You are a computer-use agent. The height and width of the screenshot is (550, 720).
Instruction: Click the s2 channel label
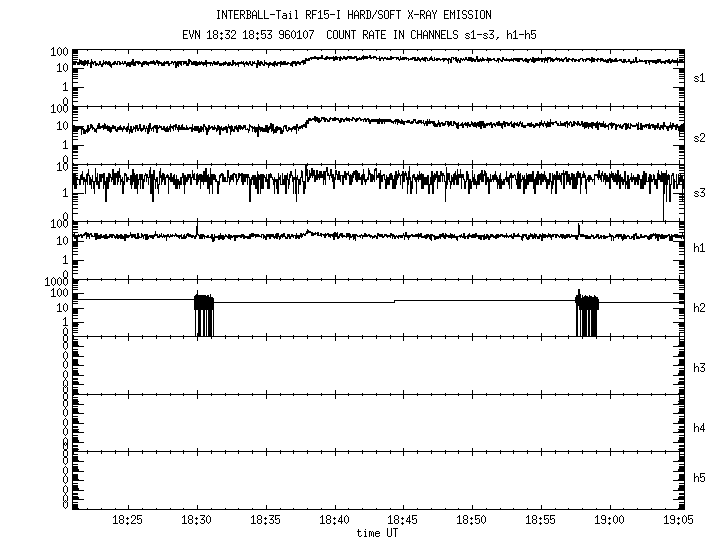tap(700, 137)
